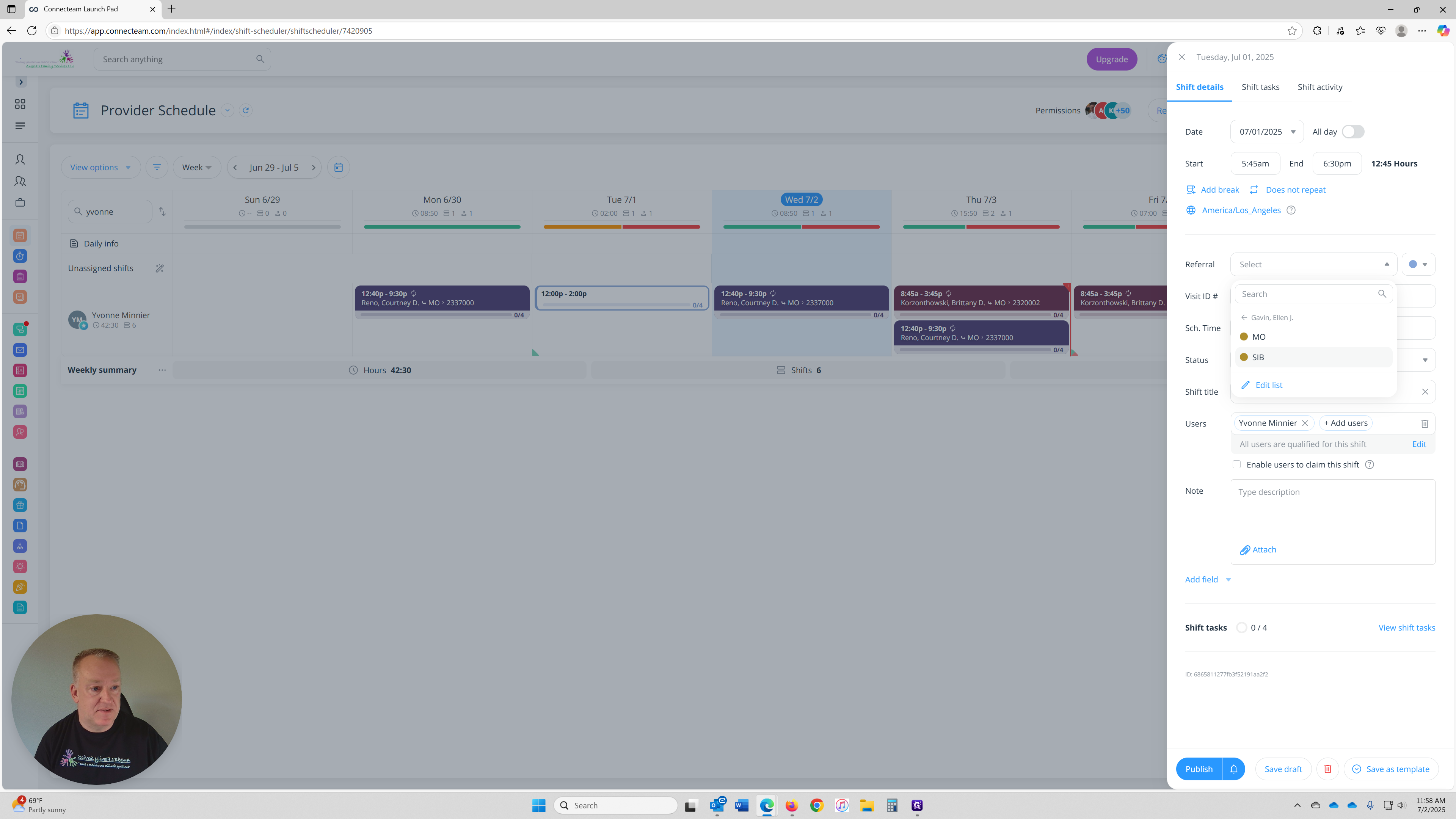This screenshot has height=819, width=1456.
Task: Click the yvonne user search field
Action: (110, 212)
